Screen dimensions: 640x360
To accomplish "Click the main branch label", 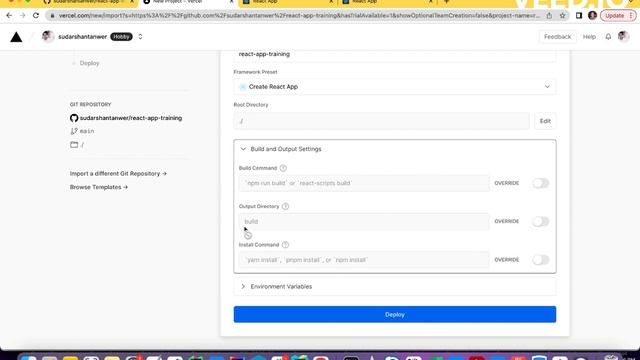I will pyautogui.click(x=87, y=131).
